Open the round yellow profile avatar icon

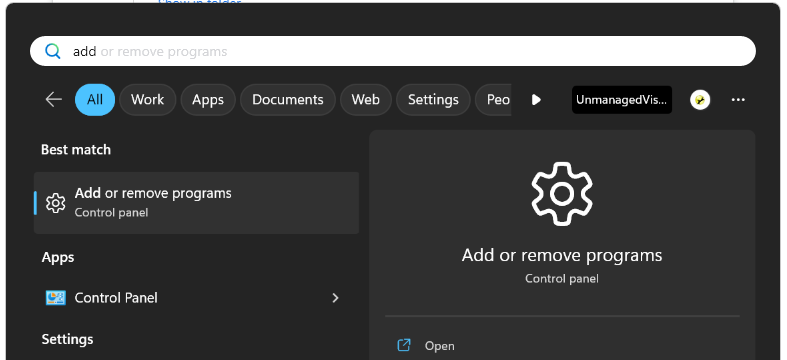(x=700, y=100)
